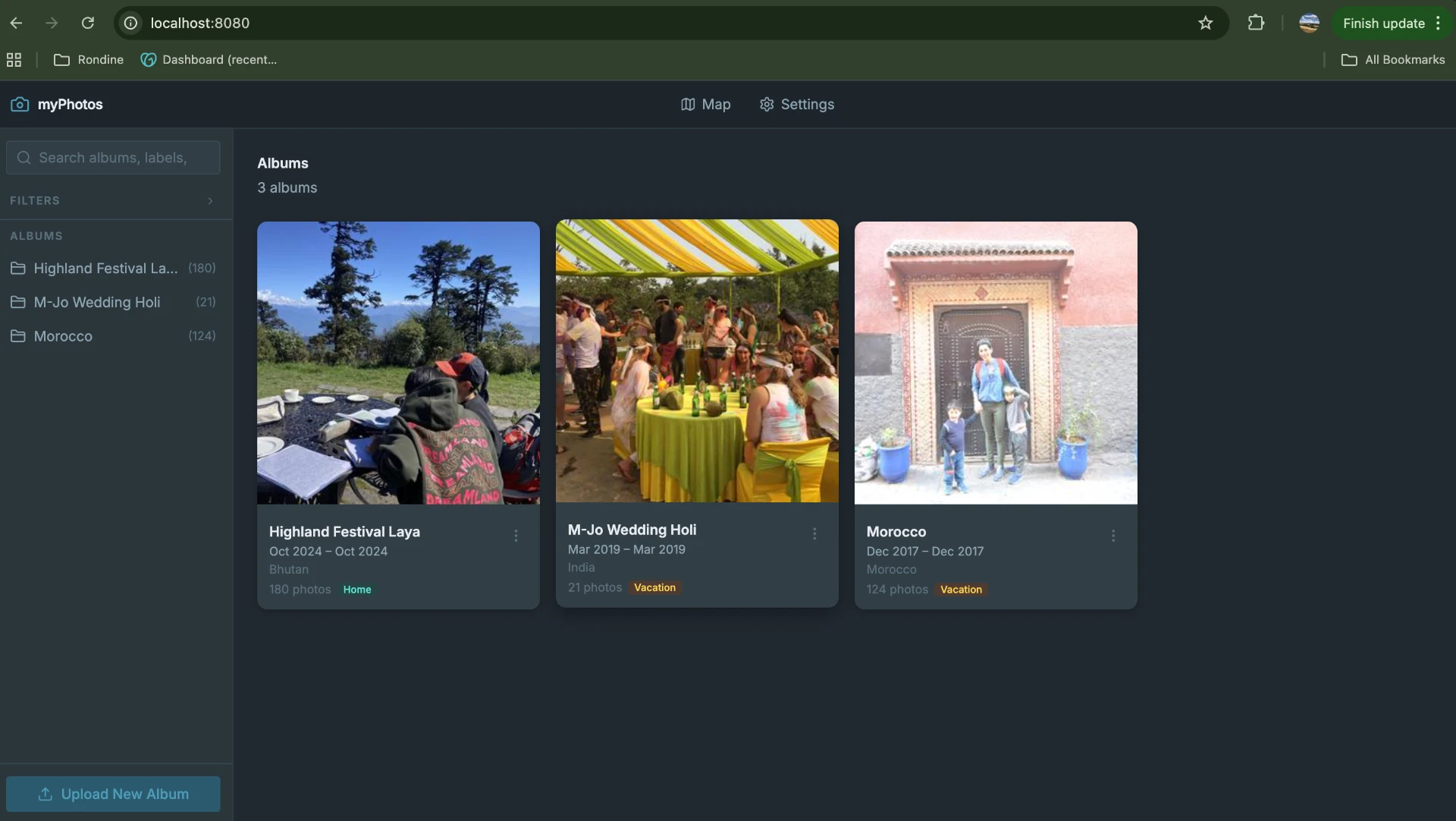Click the Vacation label on M-Jo Wedding Holi
The height and width of the screenshot is (821, 1456).
(654, 587)
